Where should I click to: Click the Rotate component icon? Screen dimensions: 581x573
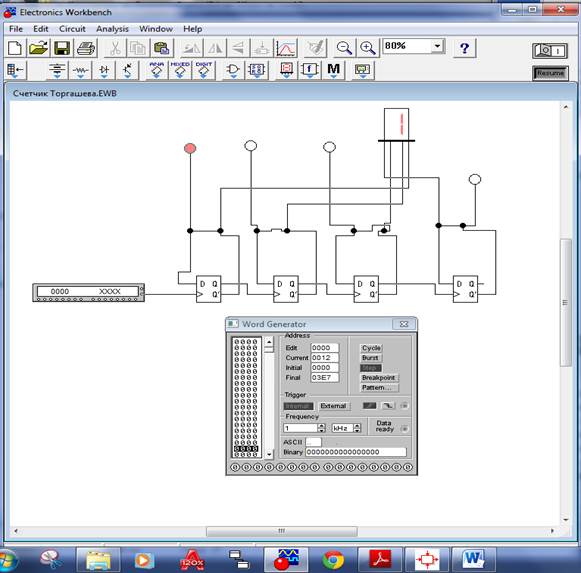click(x=192, y=48)
